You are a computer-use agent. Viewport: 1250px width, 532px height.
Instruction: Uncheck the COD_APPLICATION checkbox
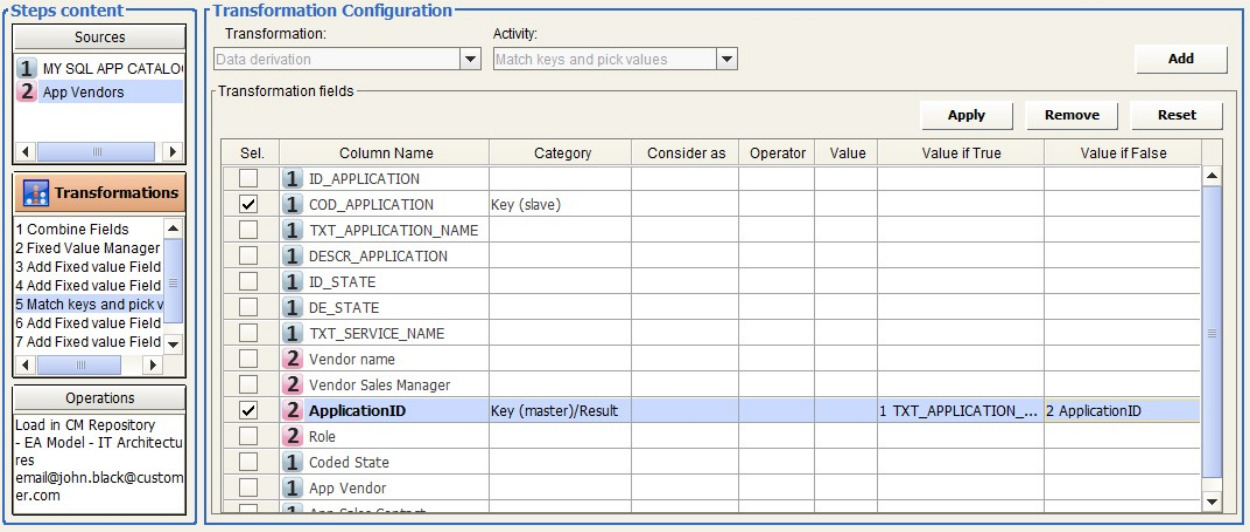click(250, 205)
